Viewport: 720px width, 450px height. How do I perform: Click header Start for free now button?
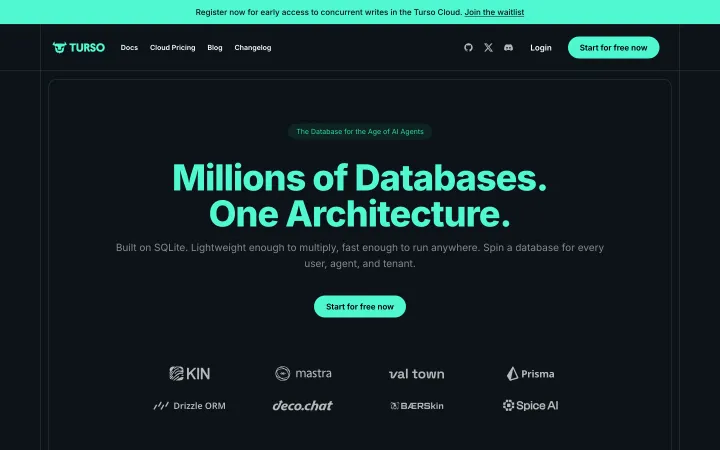tap(613, 47)
